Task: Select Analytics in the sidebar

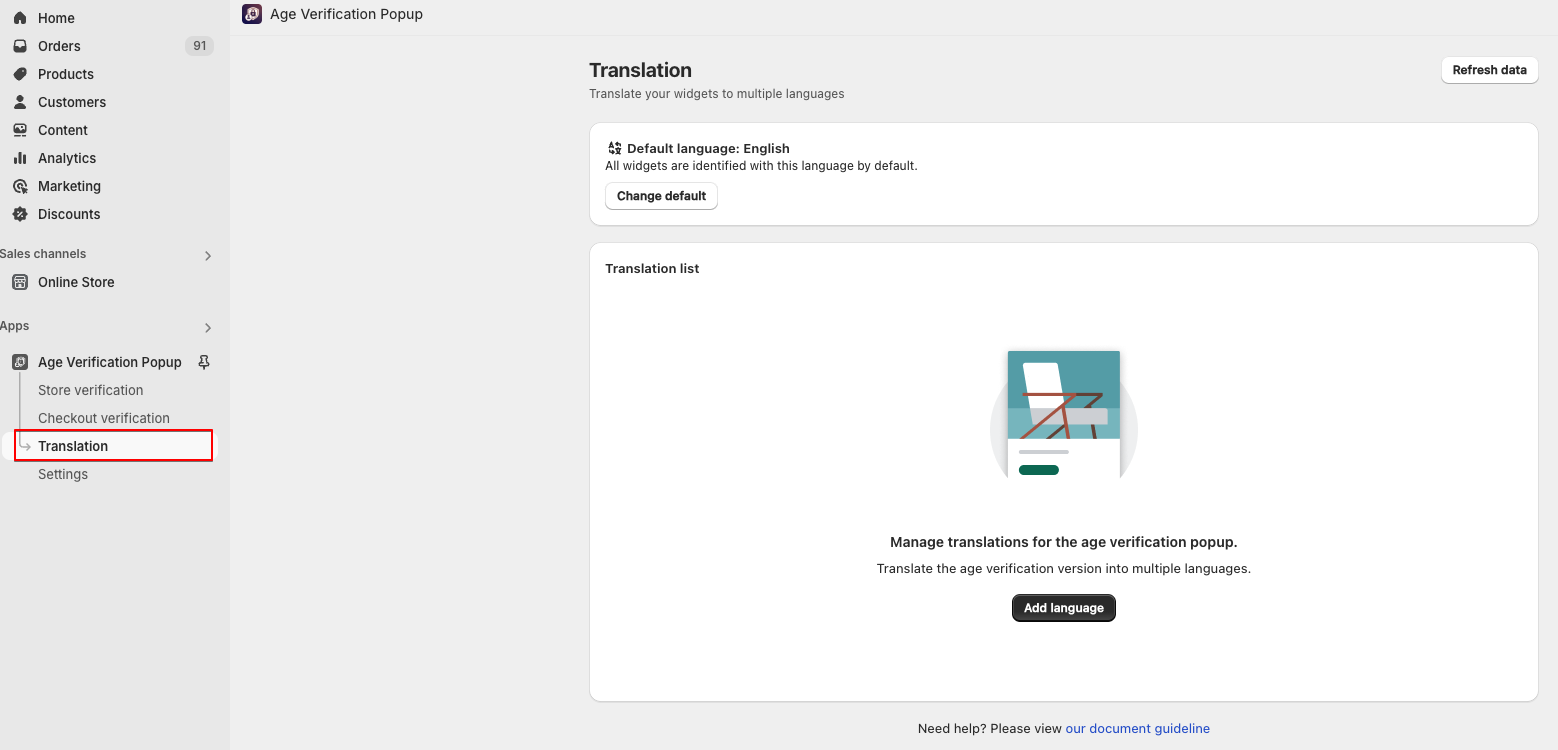Action: point(20,158)
